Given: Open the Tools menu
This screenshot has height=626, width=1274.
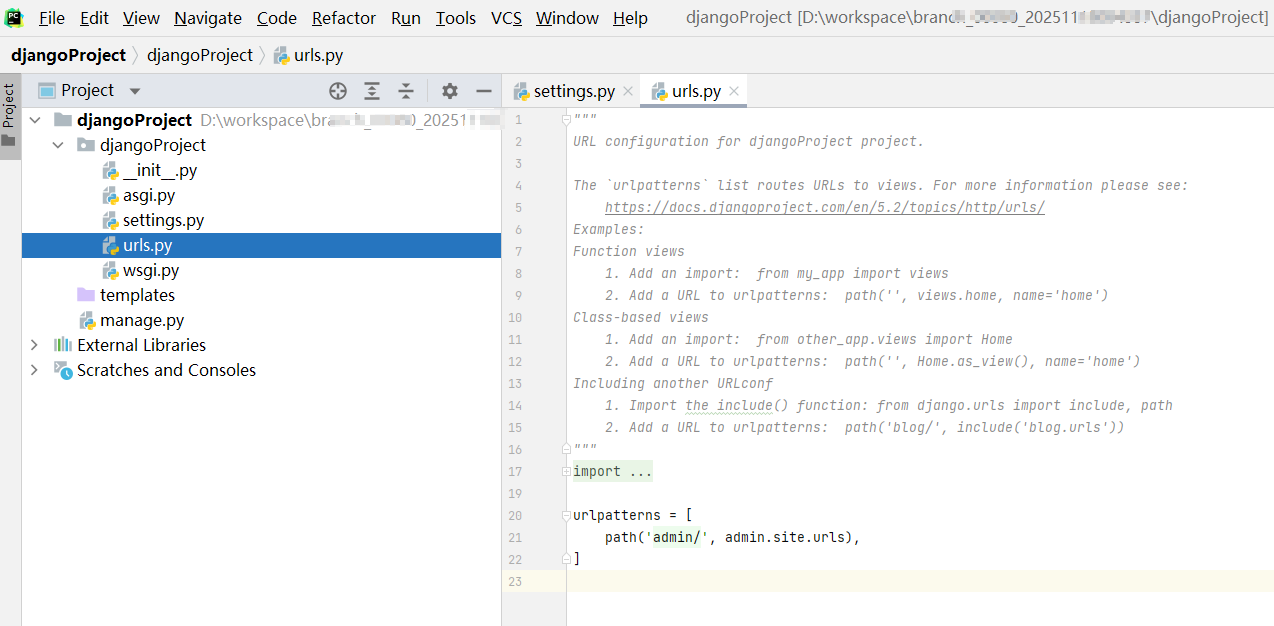Looking at the screenshot, I should point(456,18).
